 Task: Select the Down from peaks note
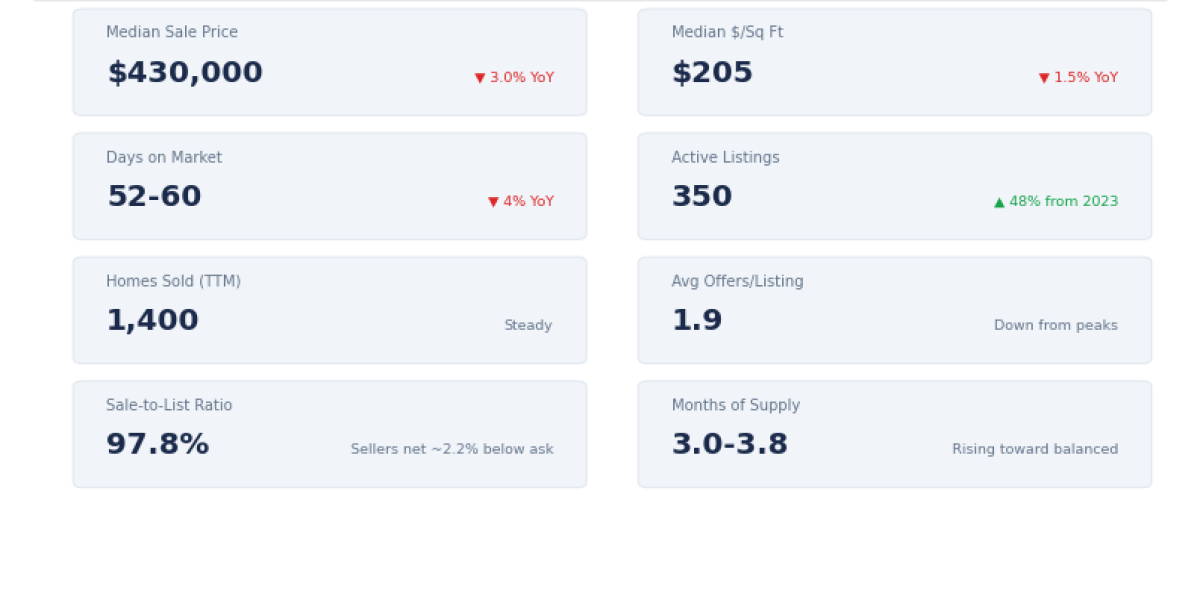point(1056,326)
